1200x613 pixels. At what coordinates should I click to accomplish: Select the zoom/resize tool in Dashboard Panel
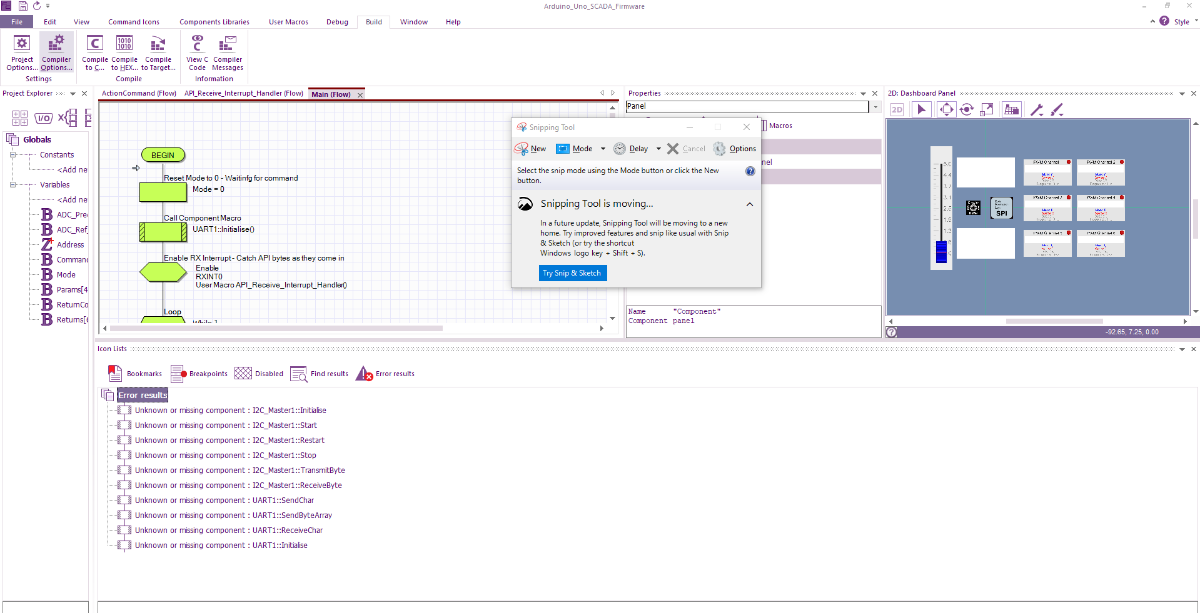tap(987, 109)
